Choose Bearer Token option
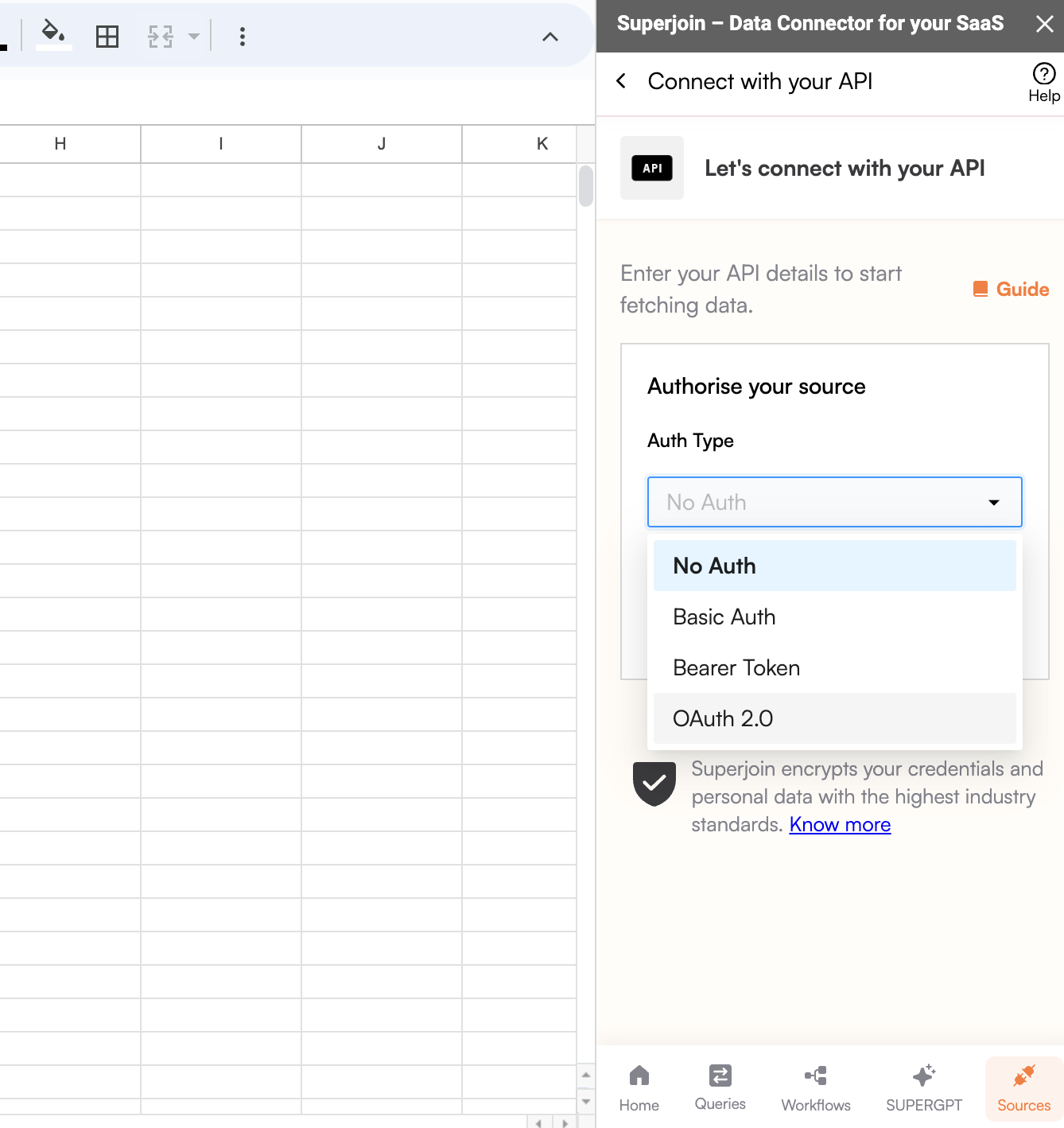This screenshot has width=1064, height=1128. pos(835,667)
